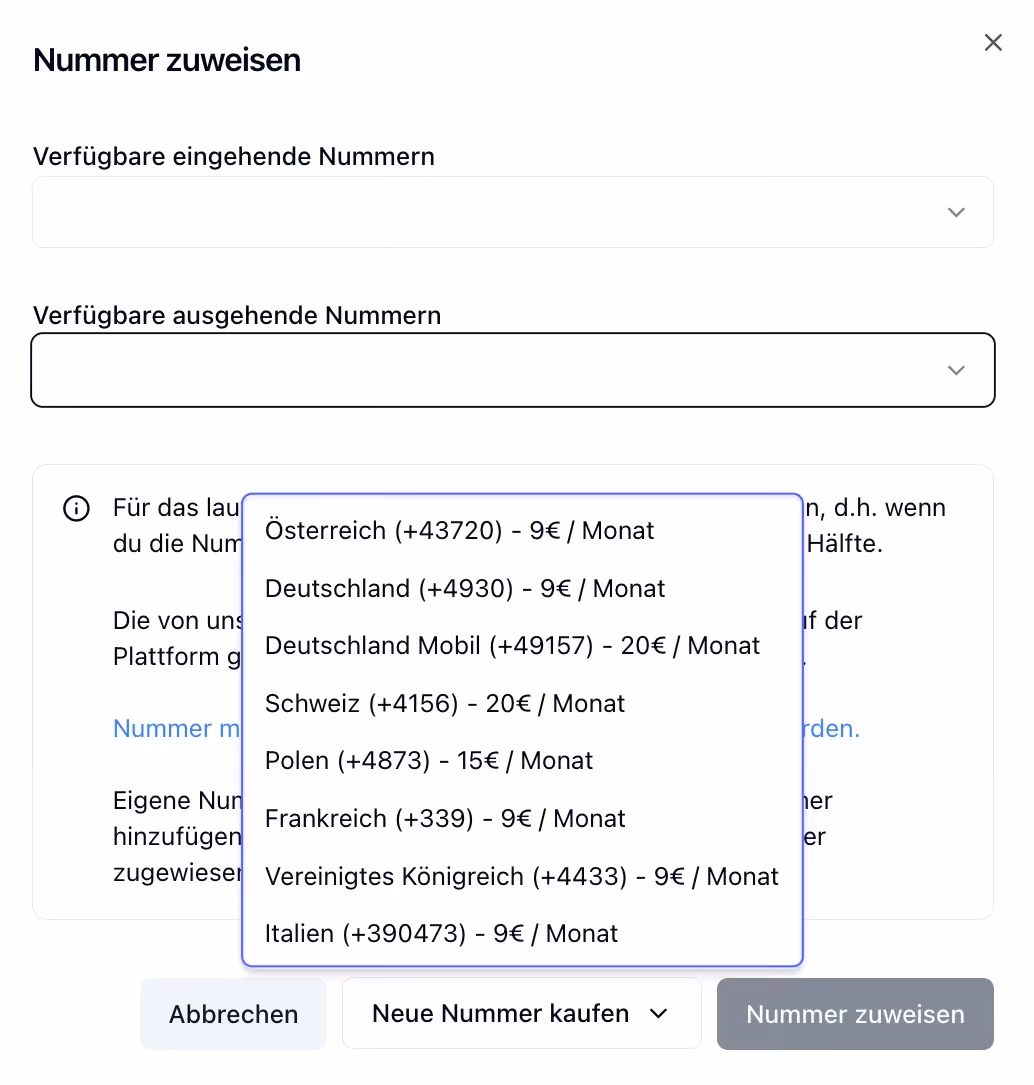Image resolution: width=1034 pixels, height=1085 pixels.
Task: Focus the Verfügbare ausgehende Nummern field
Action: click(513, 370)
